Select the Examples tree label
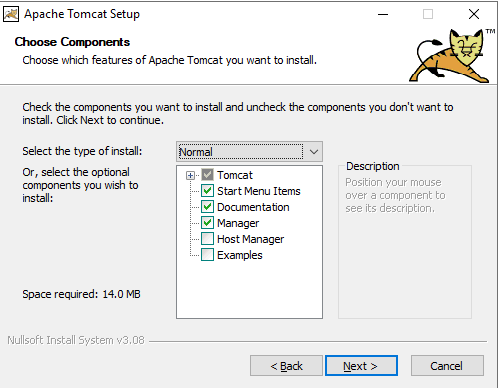The height and width of the screenshot is (388, 499). (x=240, y=255)
